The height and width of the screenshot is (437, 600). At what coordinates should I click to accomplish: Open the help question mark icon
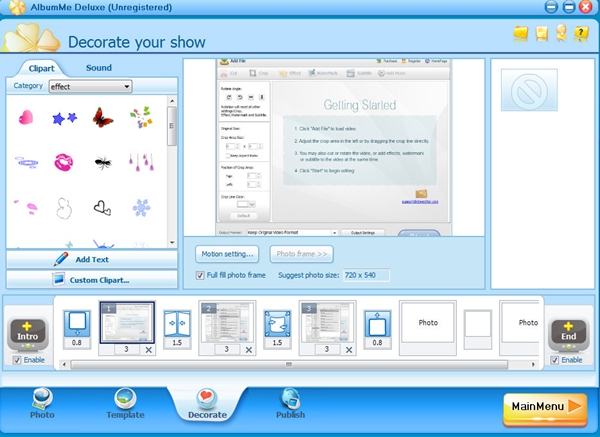581,34
